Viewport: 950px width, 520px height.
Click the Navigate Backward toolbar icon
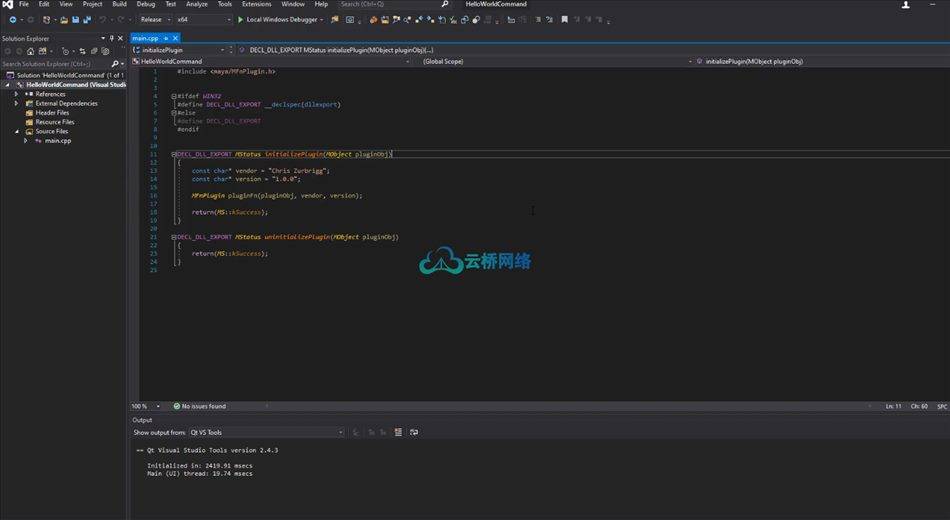[x=13, y=20]
